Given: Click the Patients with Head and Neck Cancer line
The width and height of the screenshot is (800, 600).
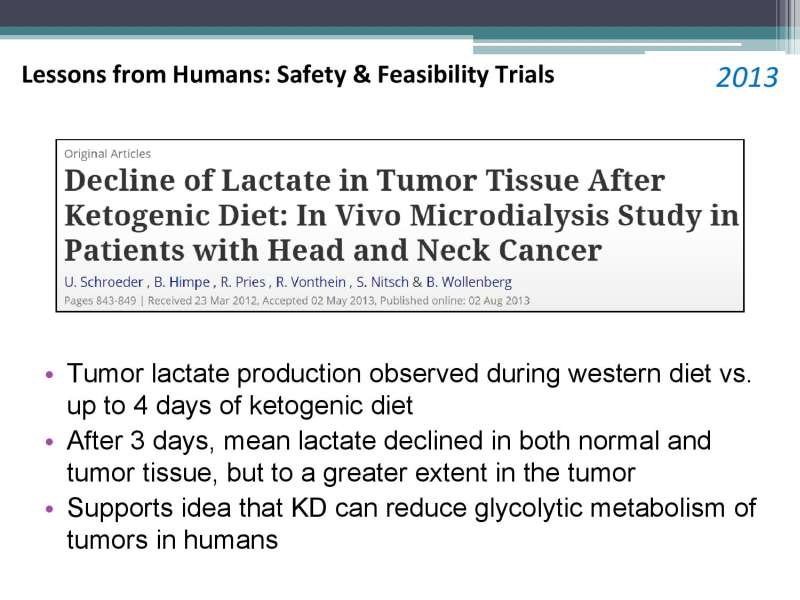Looking at the screenshot, I should pos(333,251).
